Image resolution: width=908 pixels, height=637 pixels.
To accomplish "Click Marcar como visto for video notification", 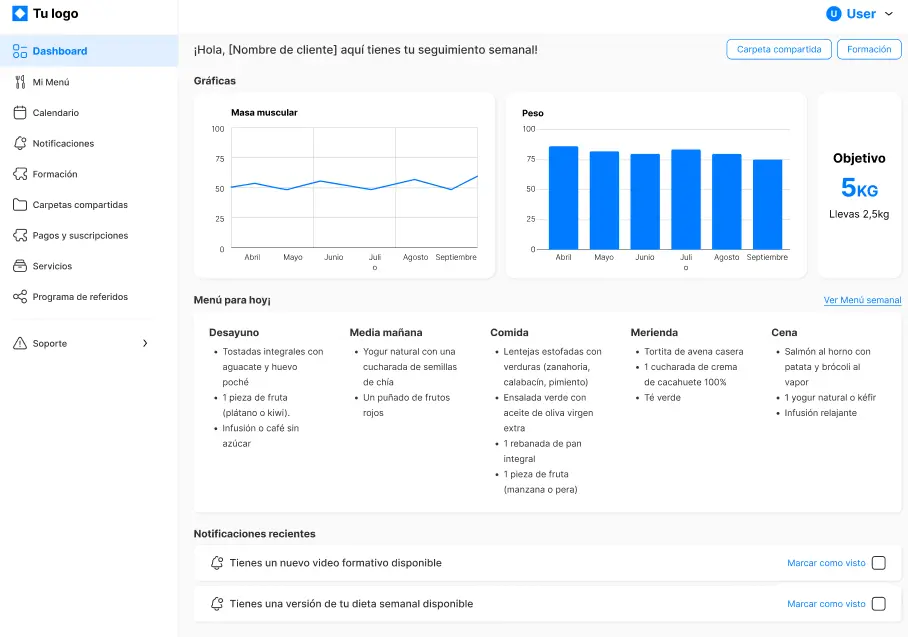I will click(826, 563).
